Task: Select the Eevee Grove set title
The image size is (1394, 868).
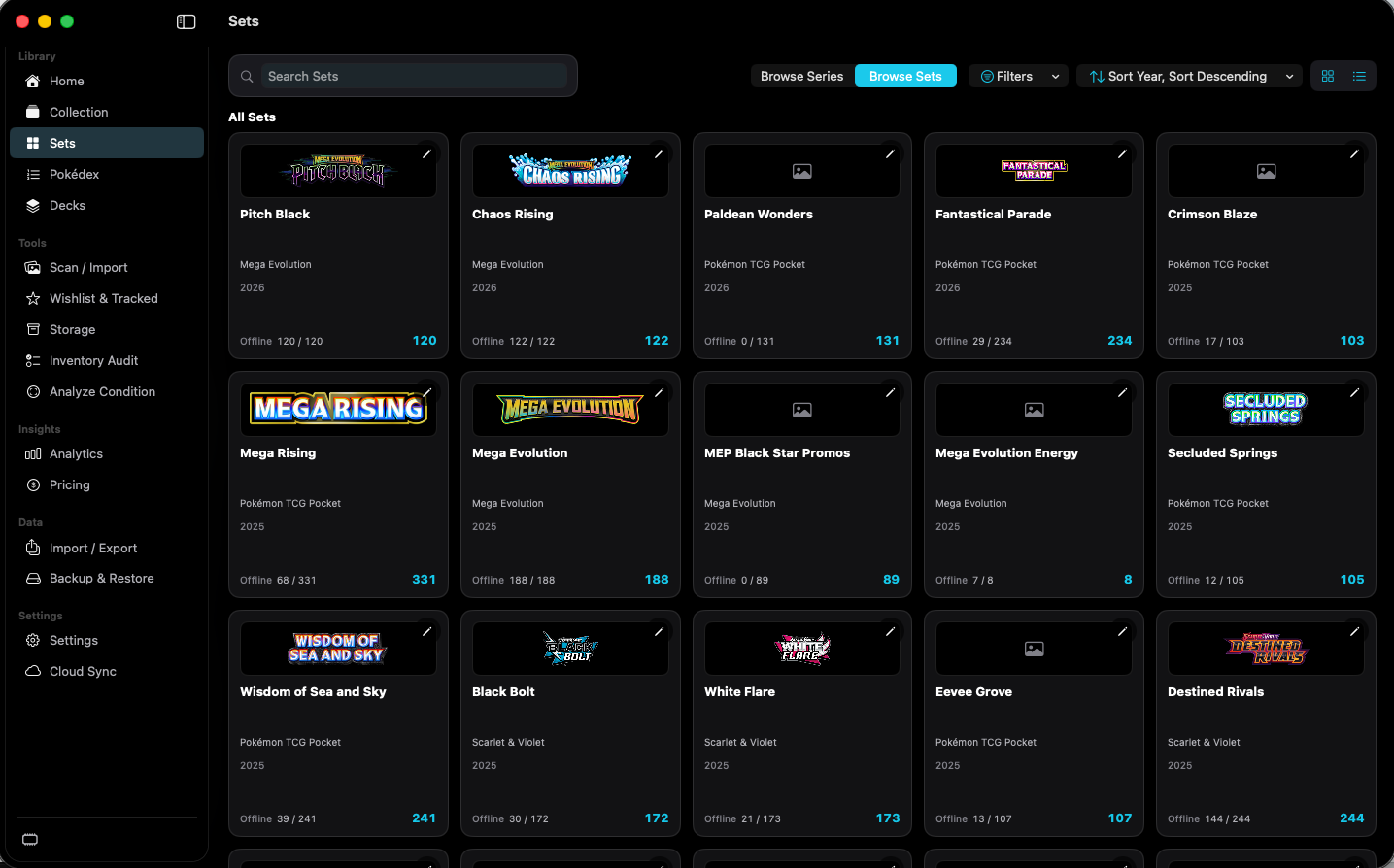Action: pyautogui.click(x=973, y=691)
